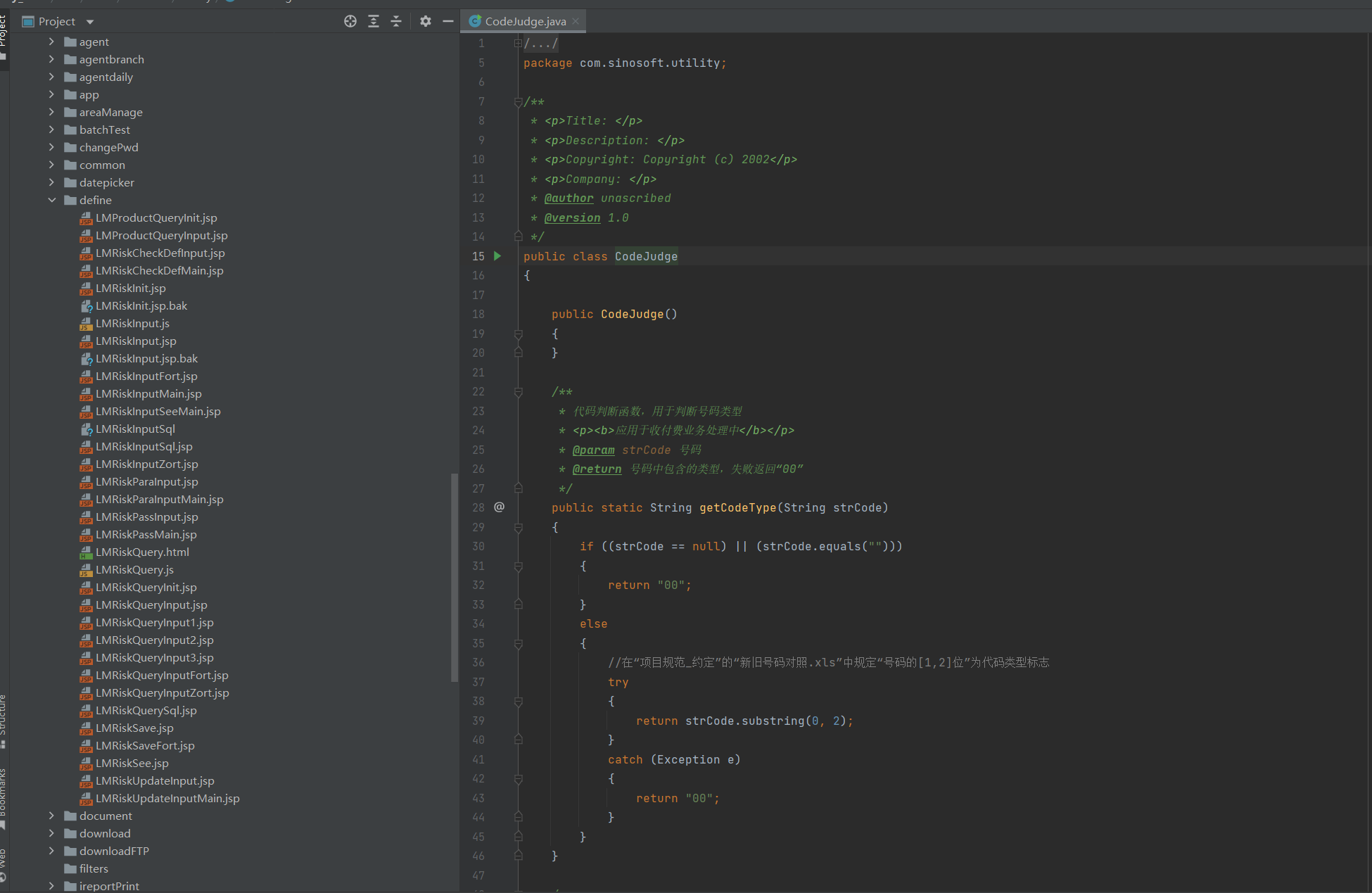This screenshot has width=1372, height=893.
Task: Hide the Project tool window with minus icon
Action: coord(448,21)
